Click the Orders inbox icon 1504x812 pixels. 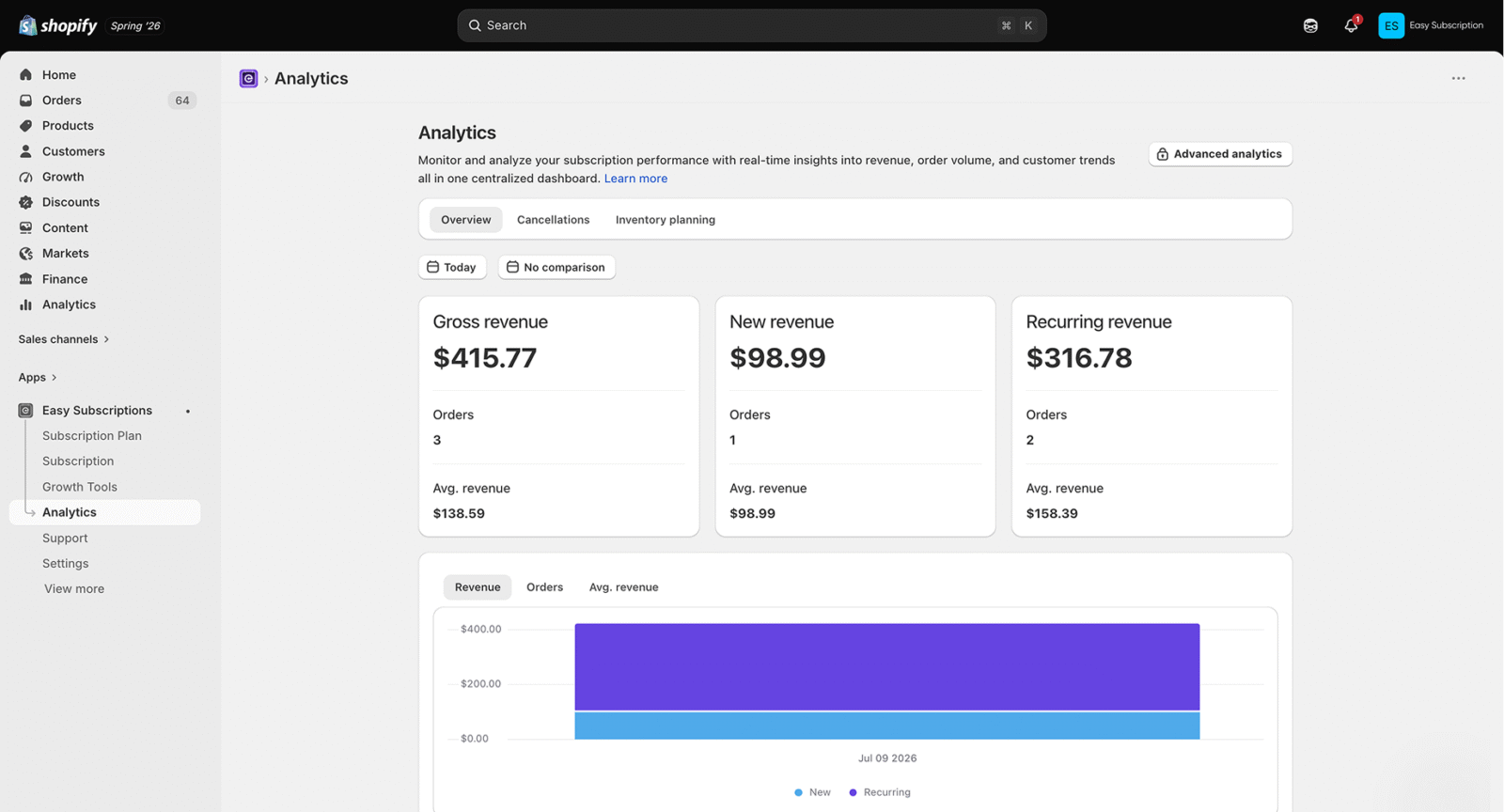click(x=25, y=101)
